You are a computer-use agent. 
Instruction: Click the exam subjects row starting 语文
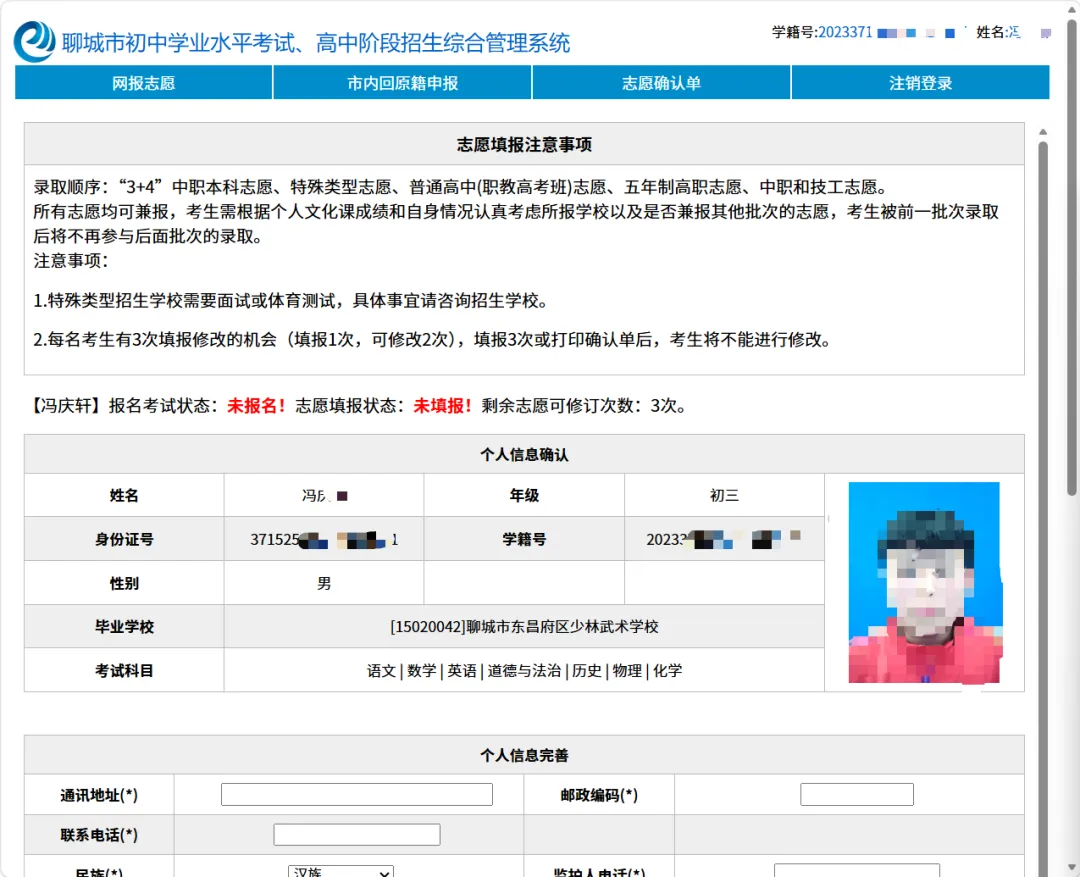[x=524, y=670]
